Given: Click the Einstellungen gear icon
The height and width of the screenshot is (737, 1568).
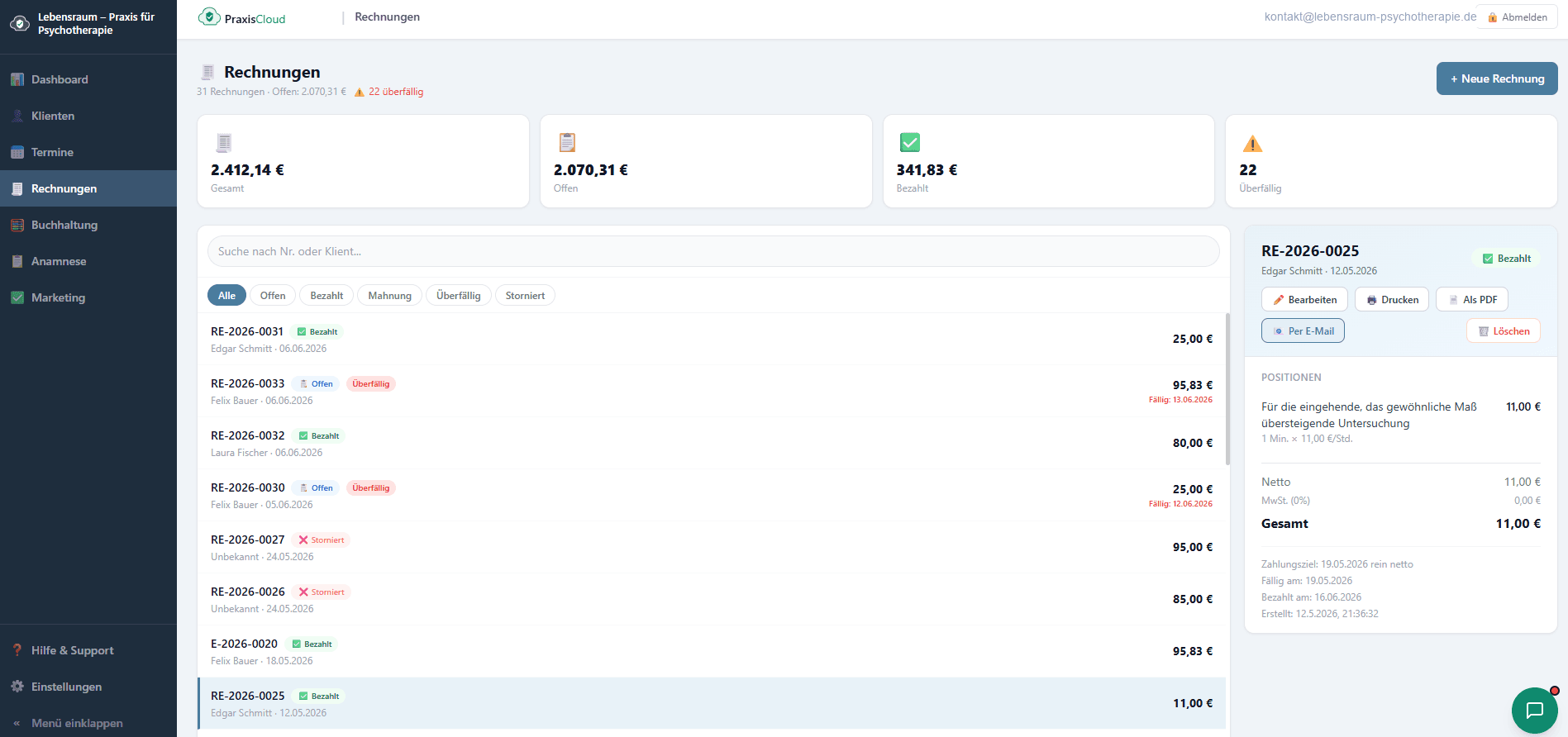Looking at the screenshot, I should coord(17,687).
